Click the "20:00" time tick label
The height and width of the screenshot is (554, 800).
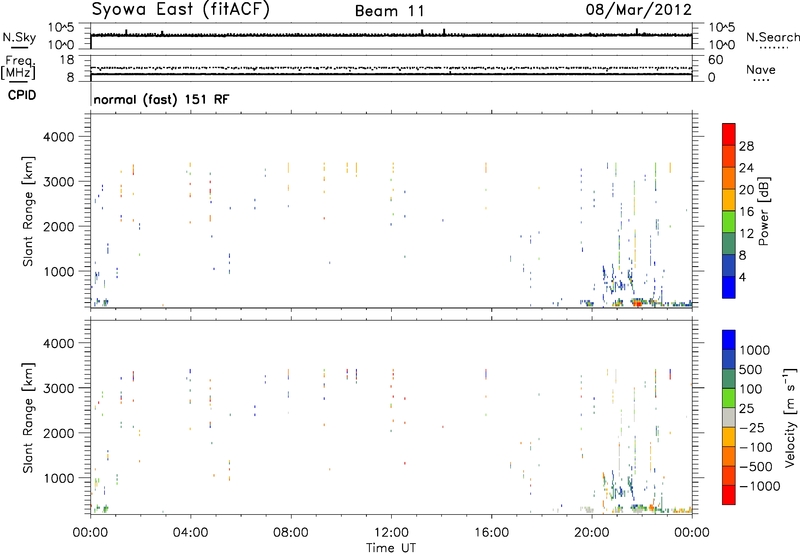click(592, 533)
